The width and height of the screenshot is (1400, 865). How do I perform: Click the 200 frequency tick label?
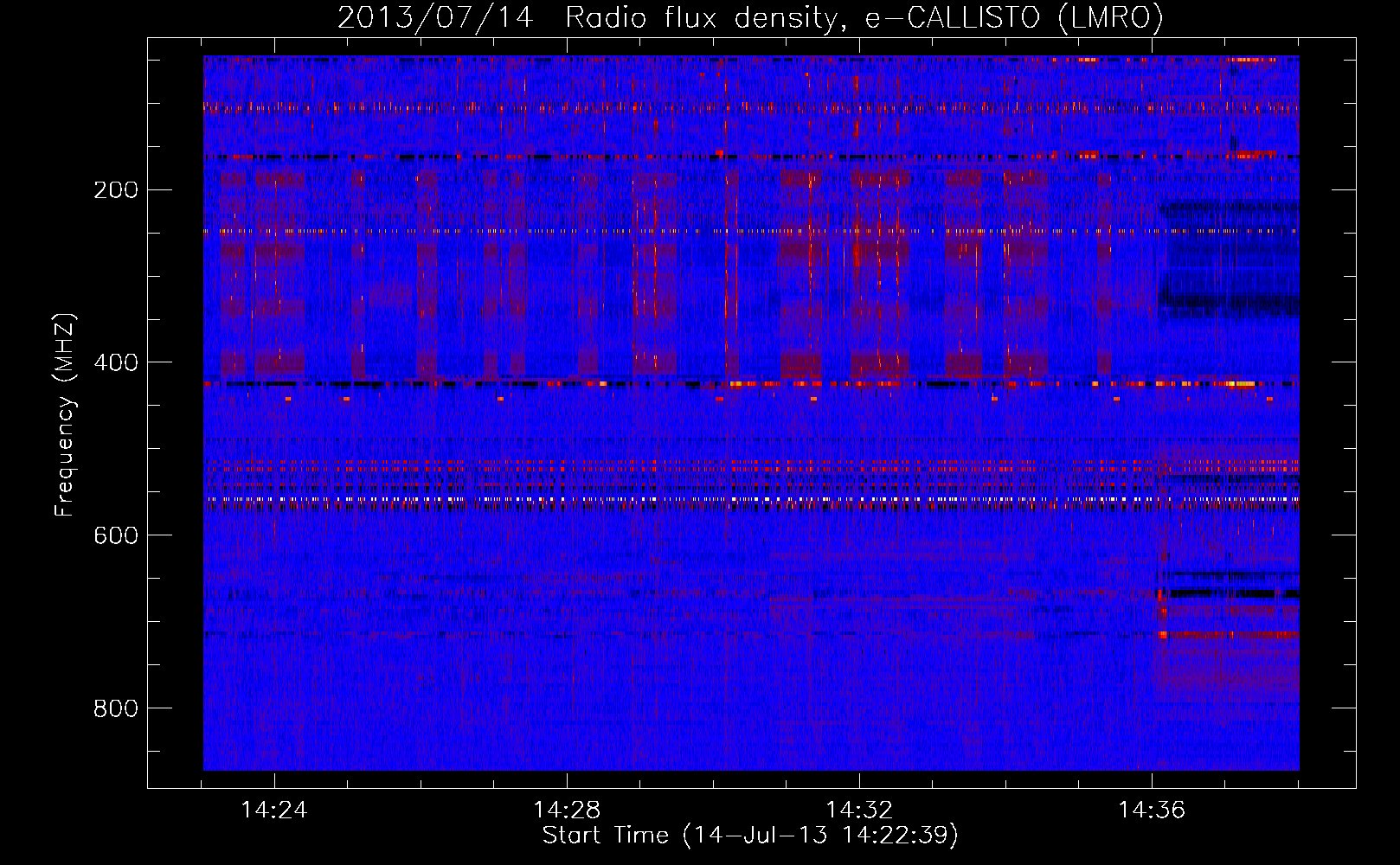(116, 190)
